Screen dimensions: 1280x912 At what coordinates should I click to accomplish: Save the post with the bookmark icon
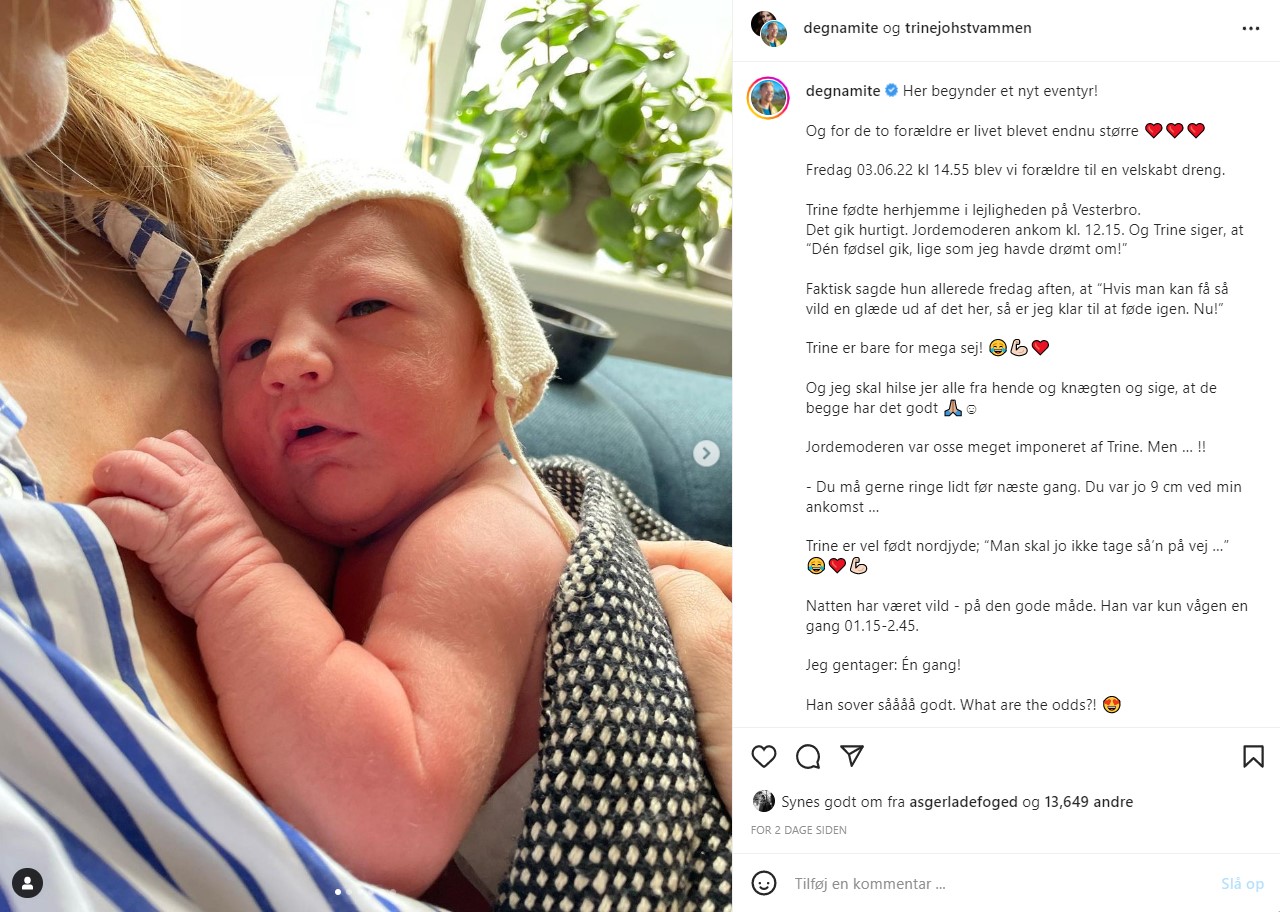(x=1253, y=756)
